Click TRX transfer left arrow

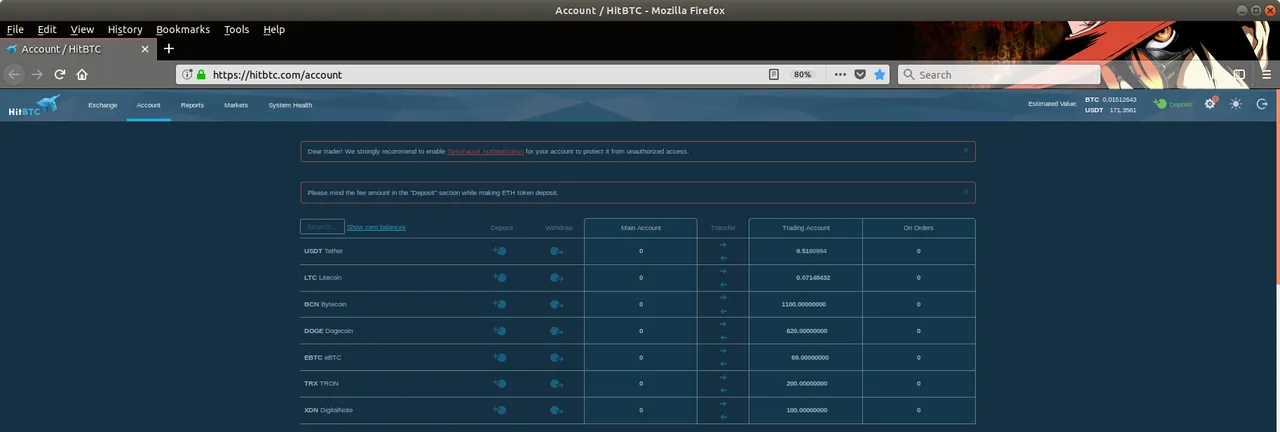[723, 390]
